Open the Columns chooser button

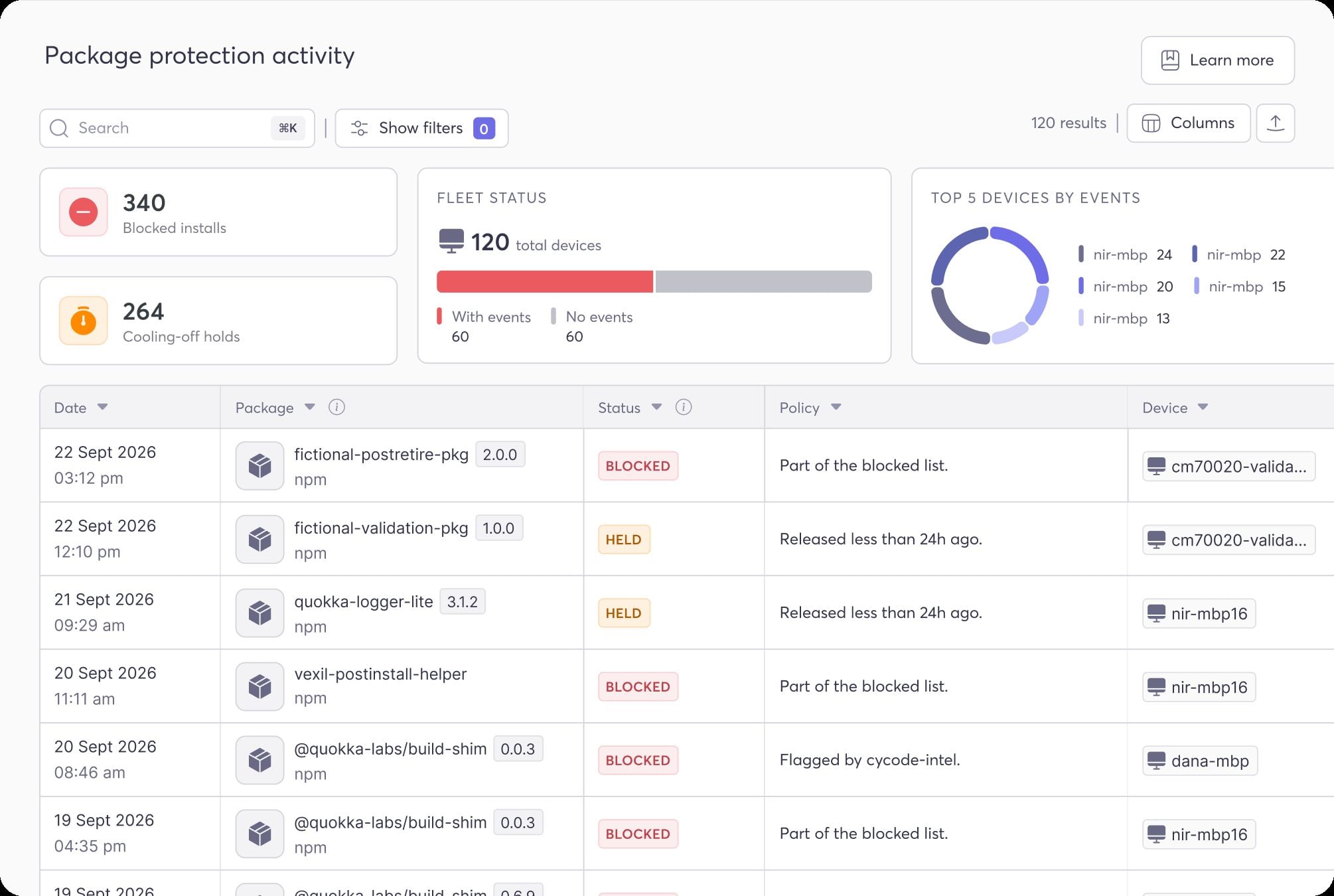pos(1188,123)
